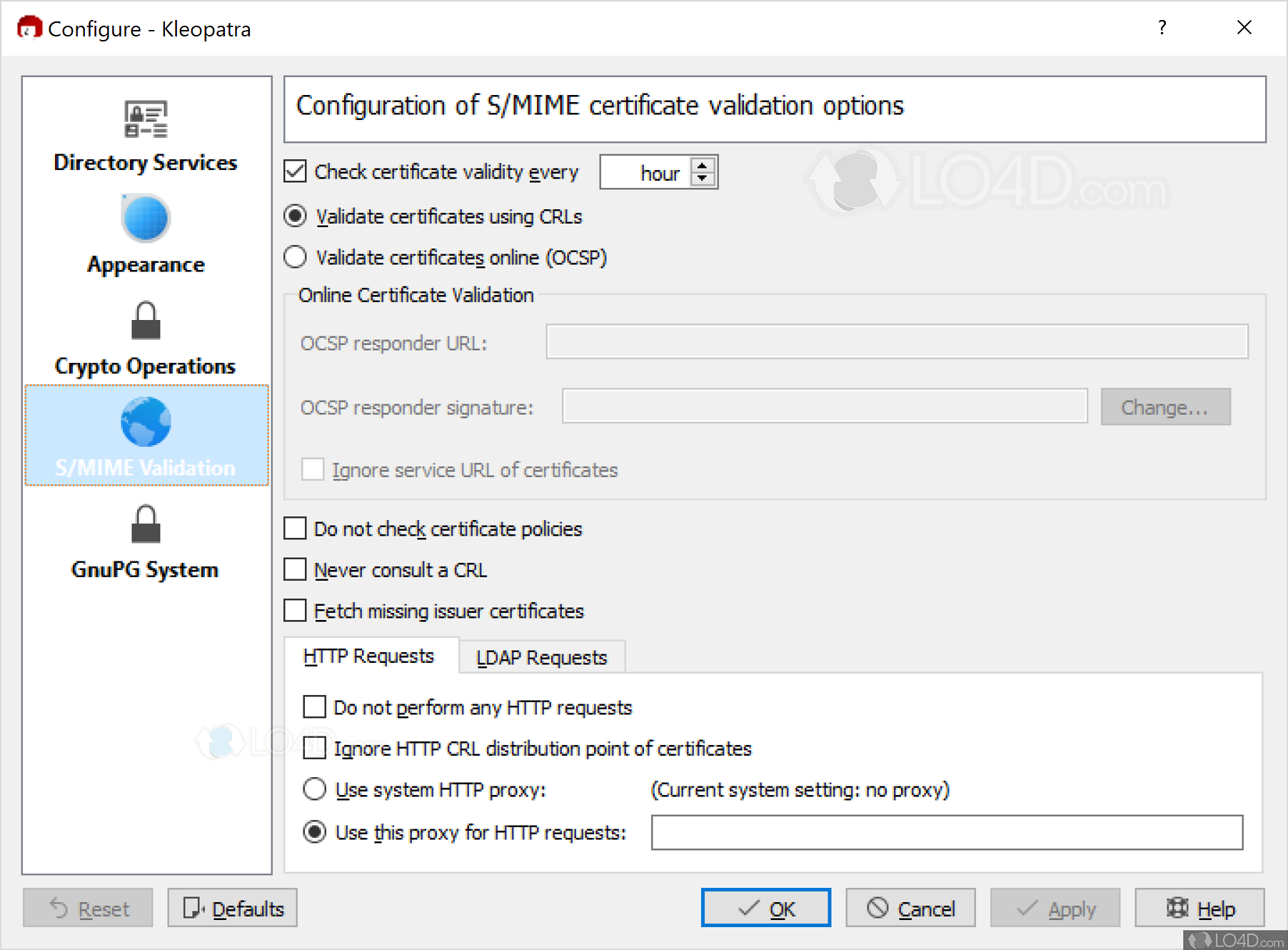The width and height of the screenshot is (1288, 950).
Task: Switch to the HTTP Requests tab
Action: click(x=370, y=655)
